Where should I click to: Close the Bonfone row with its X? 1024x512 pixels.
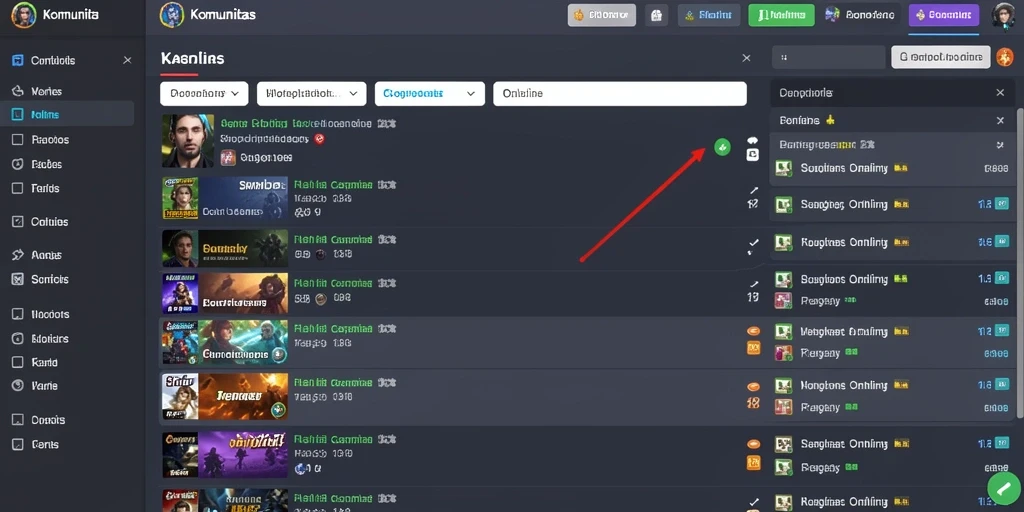pos(1000,120)
